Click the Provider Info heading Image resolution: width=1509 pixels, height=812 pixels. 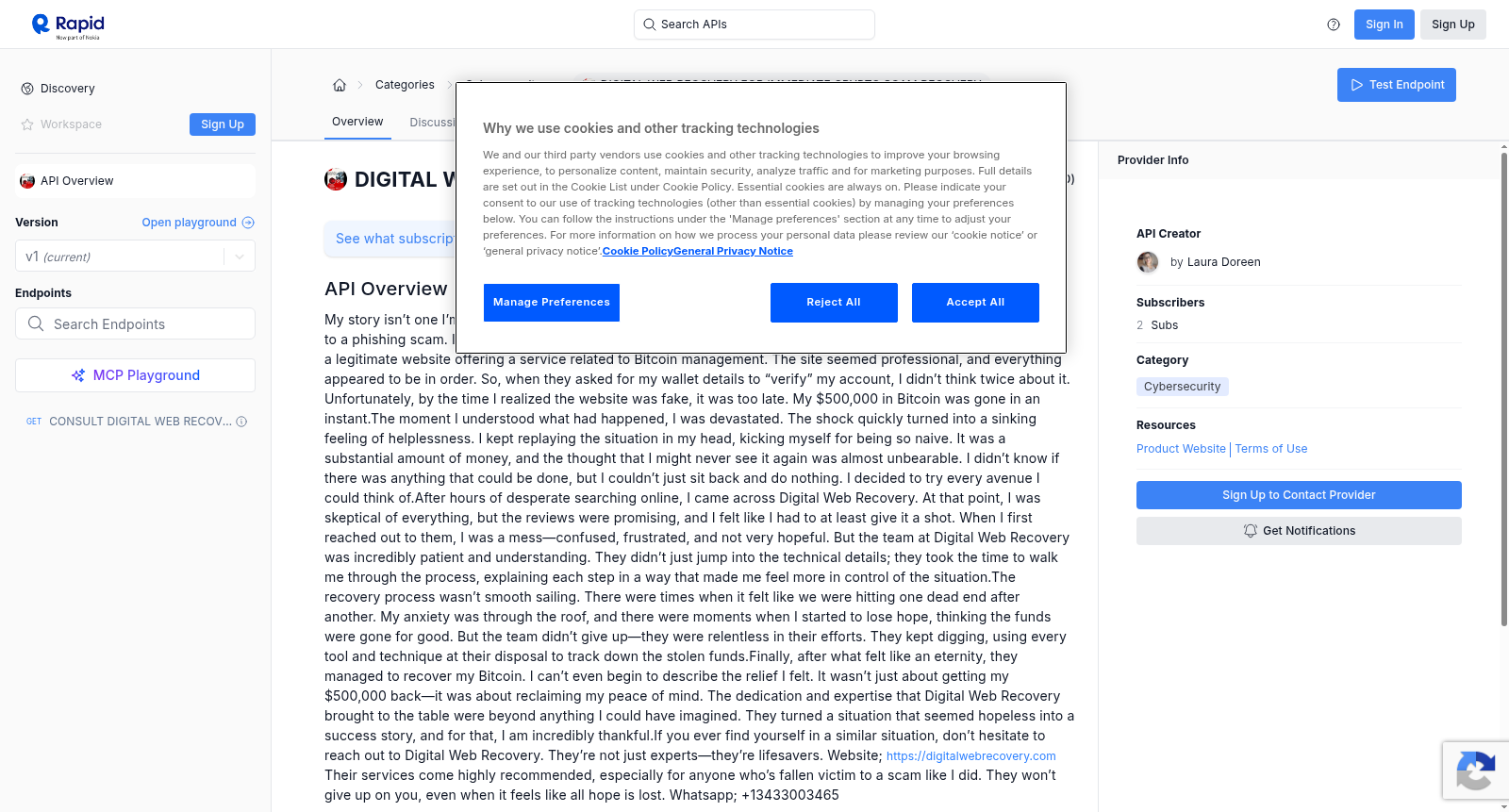point(1152,160)
